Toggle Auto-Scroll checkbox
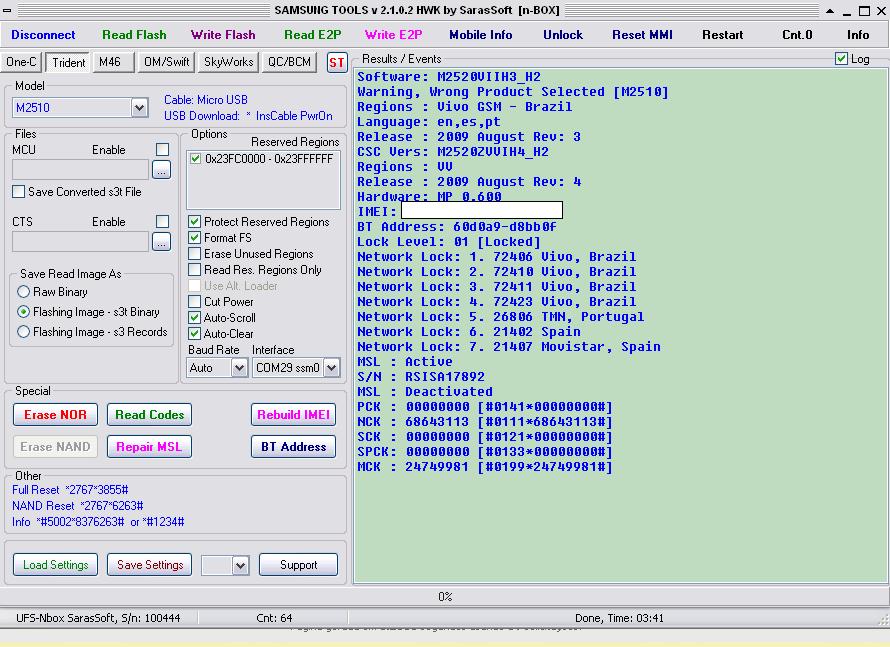Viewport: 890px width, 647px height. [195, 317]
